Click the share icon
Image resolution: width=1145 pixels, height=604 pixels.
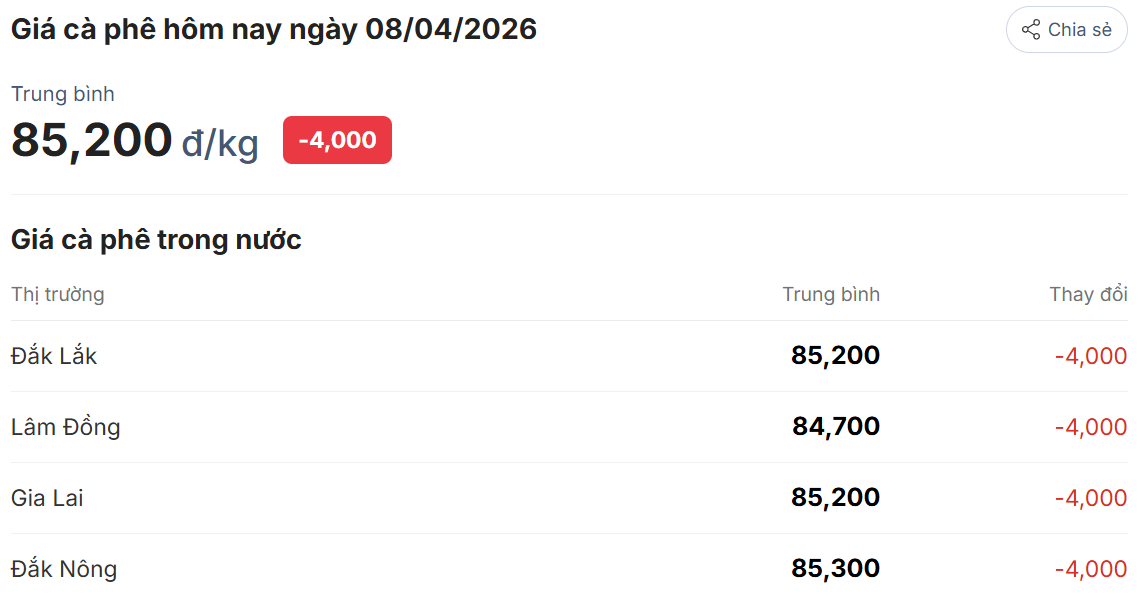tap(1031, 30)
